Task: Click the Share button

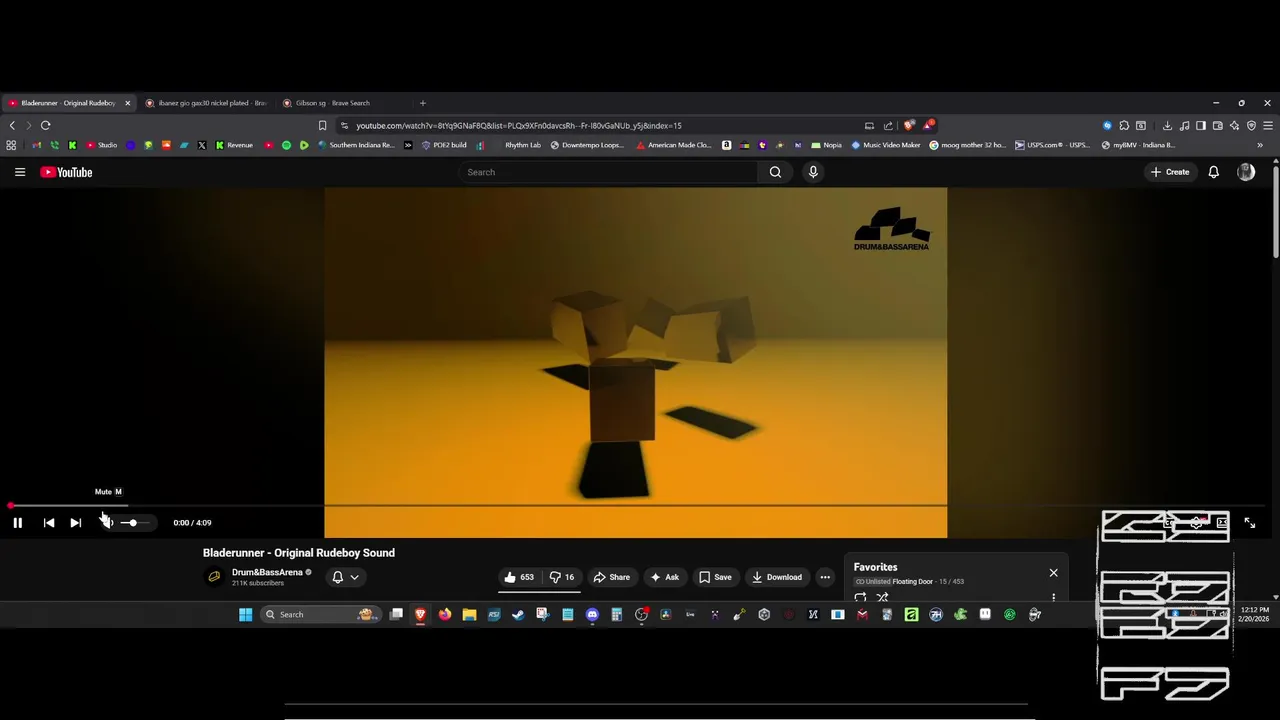Action: [611, 577]
